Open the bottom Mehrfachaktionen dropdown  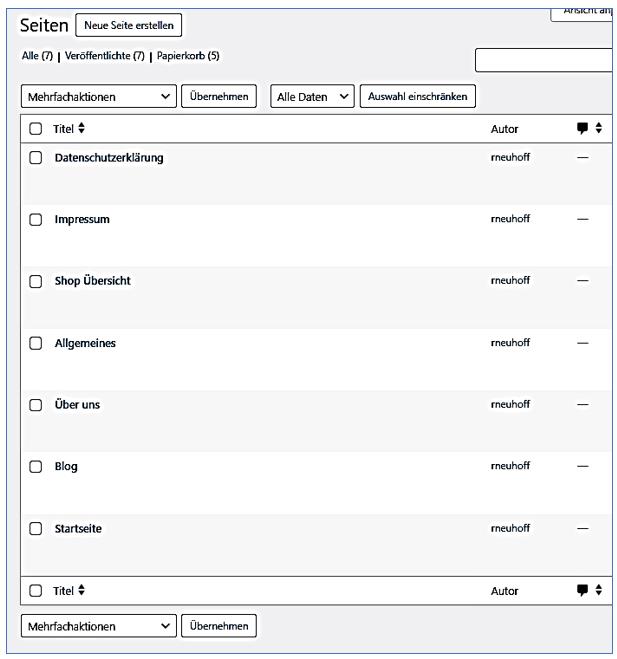[98, 626]
